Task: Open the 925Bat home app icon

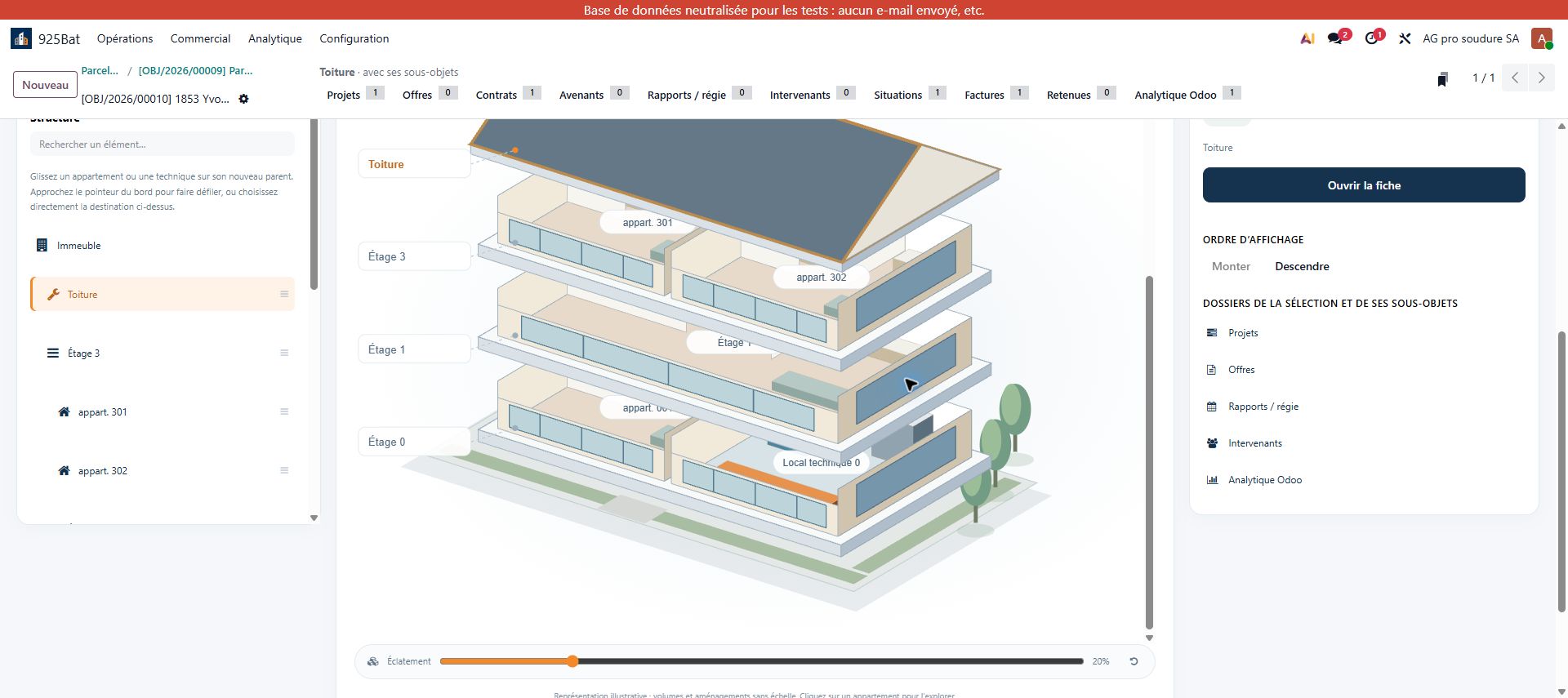Action: (21, 38)
